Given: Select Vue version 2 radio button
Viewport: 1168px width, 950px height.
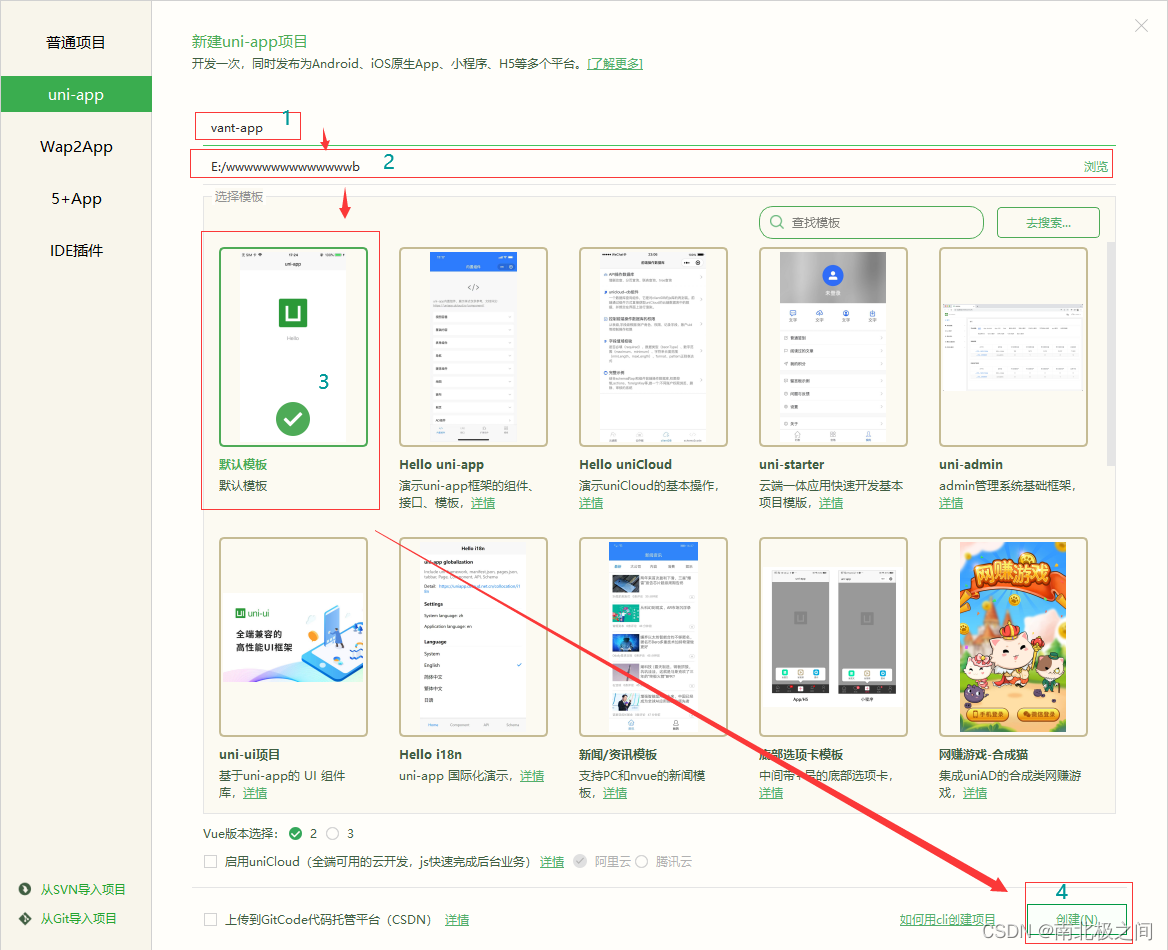Looking at the screenshot, I should (296, 833).
